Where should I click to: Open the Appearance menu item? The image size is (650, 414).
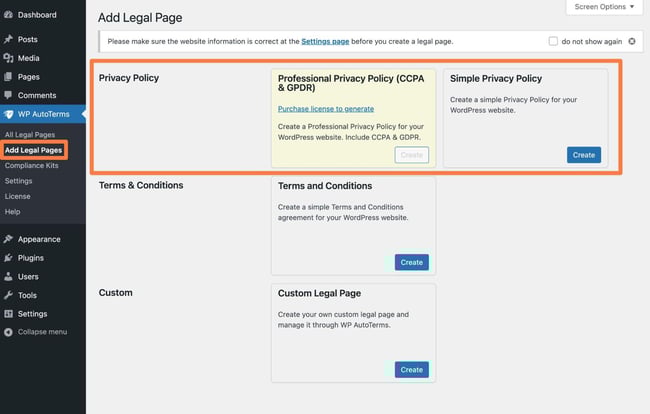point(39,239)
